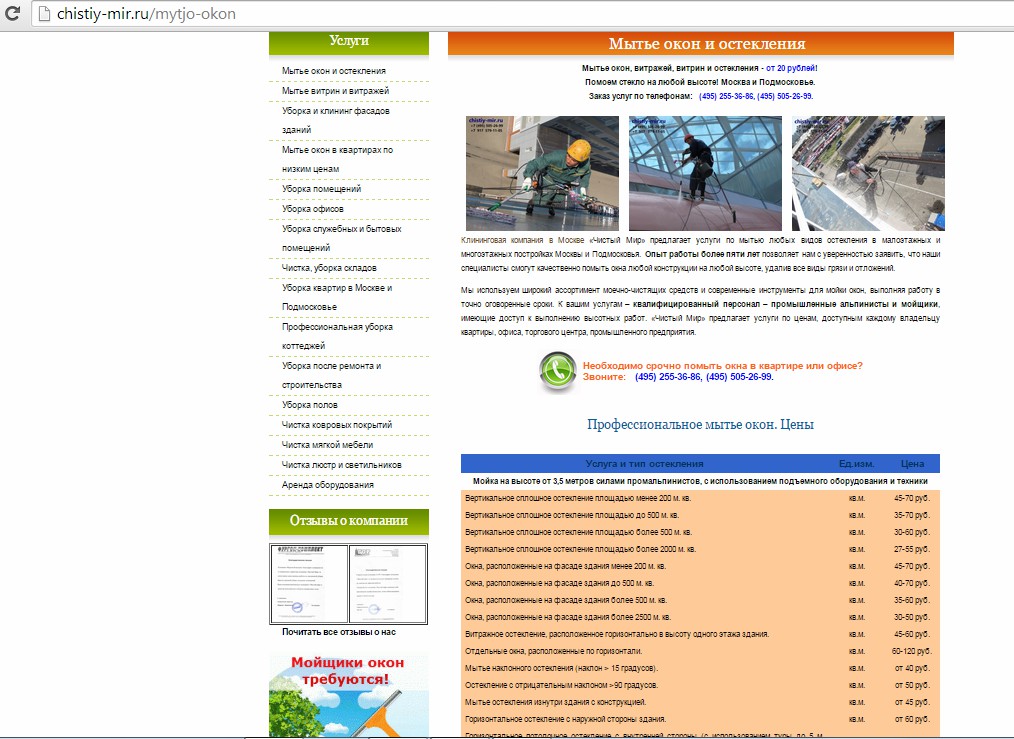Click 'Необходимо срочно помыть окна' orange text
The height and width of the screenshot is (739, 1014).
[x=722, y=366]
